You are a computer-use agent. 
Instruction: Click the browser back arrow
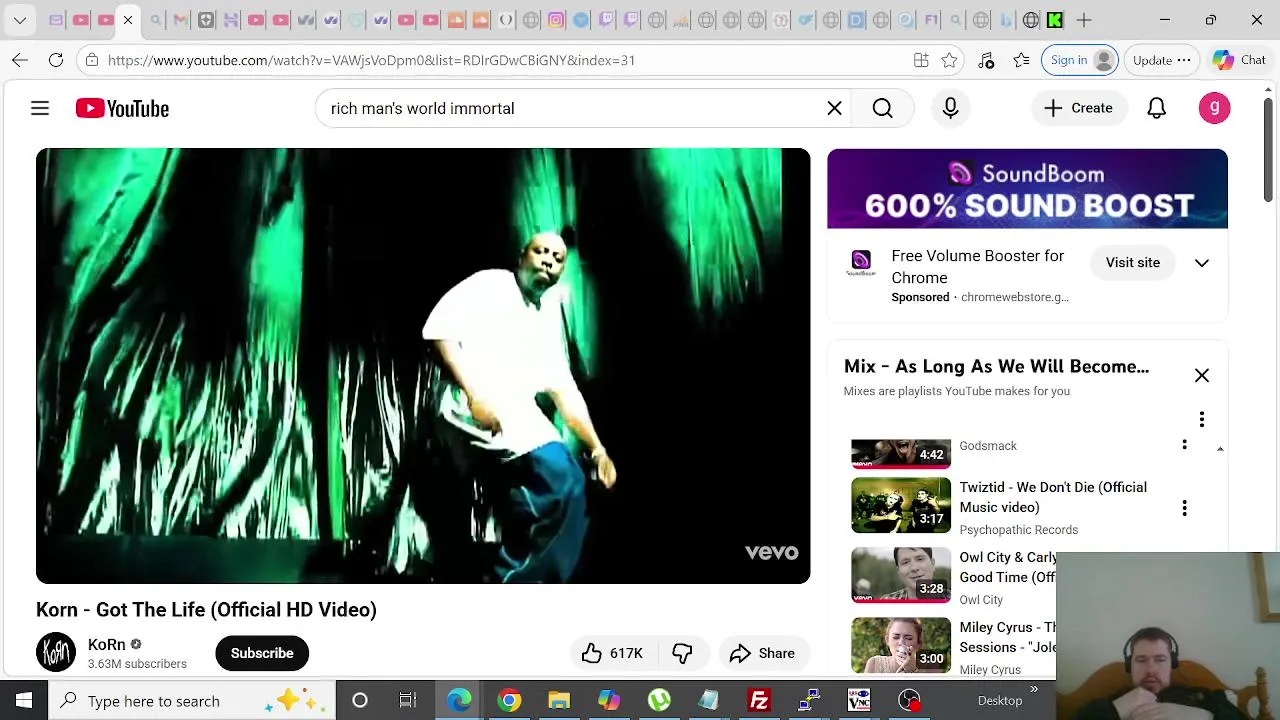(20, 60)
